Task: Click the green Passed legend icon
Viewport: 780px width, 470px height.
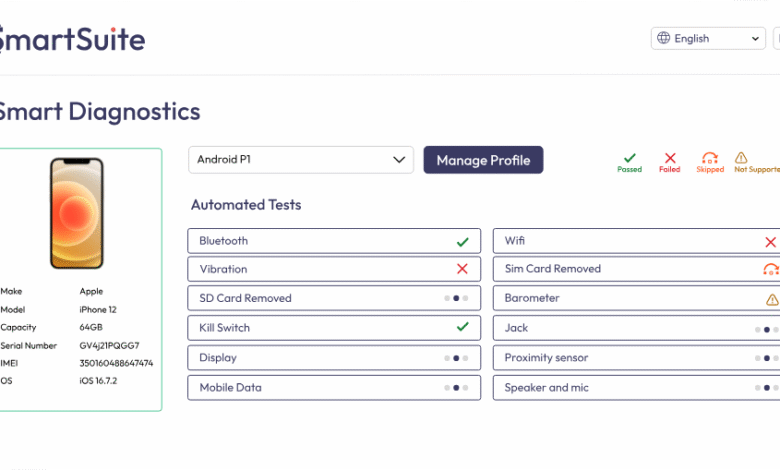Action: 630,158
